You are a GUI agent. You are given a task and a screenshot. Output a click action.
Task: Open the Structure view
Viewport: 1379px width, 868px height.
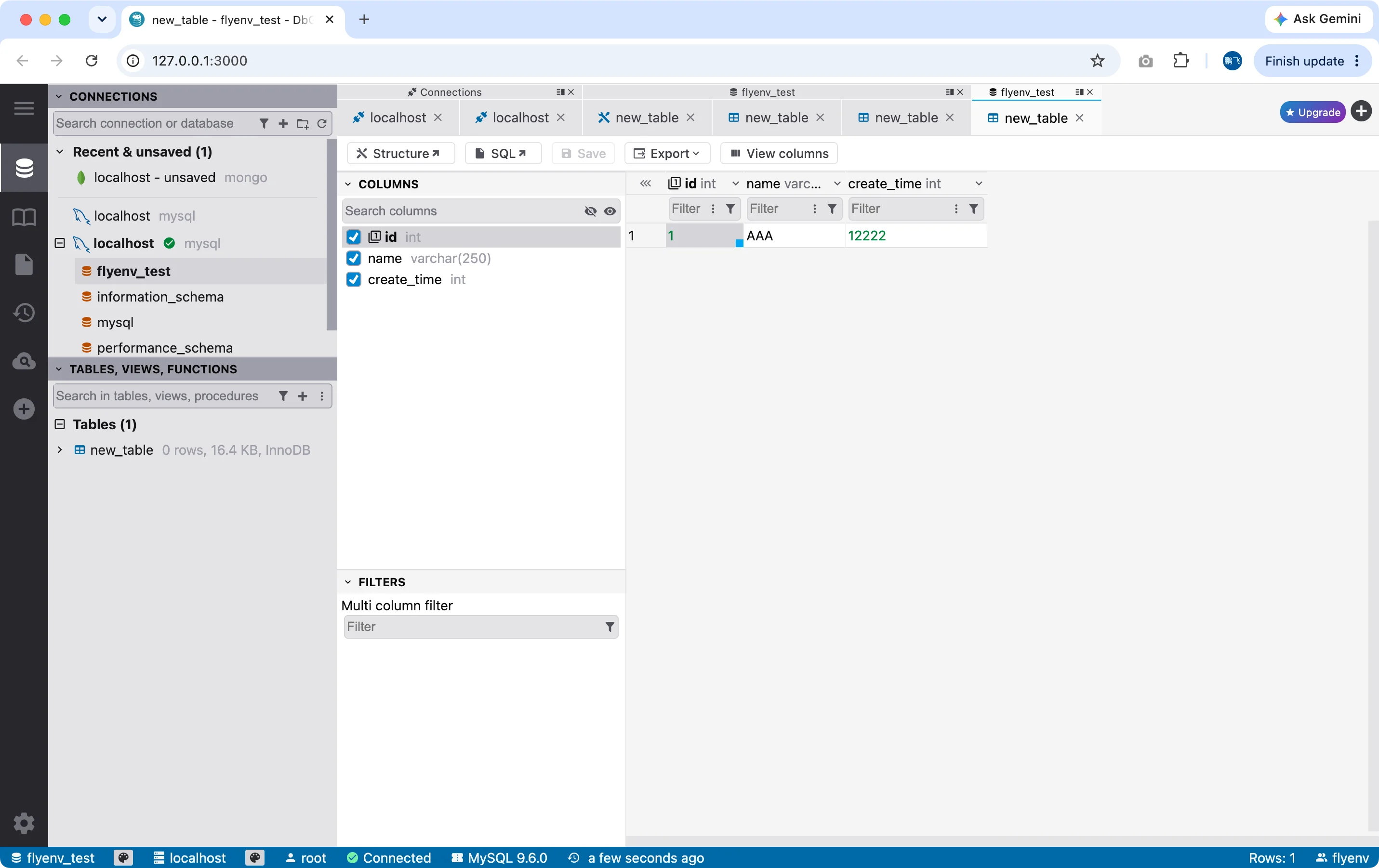coord(400,154)
